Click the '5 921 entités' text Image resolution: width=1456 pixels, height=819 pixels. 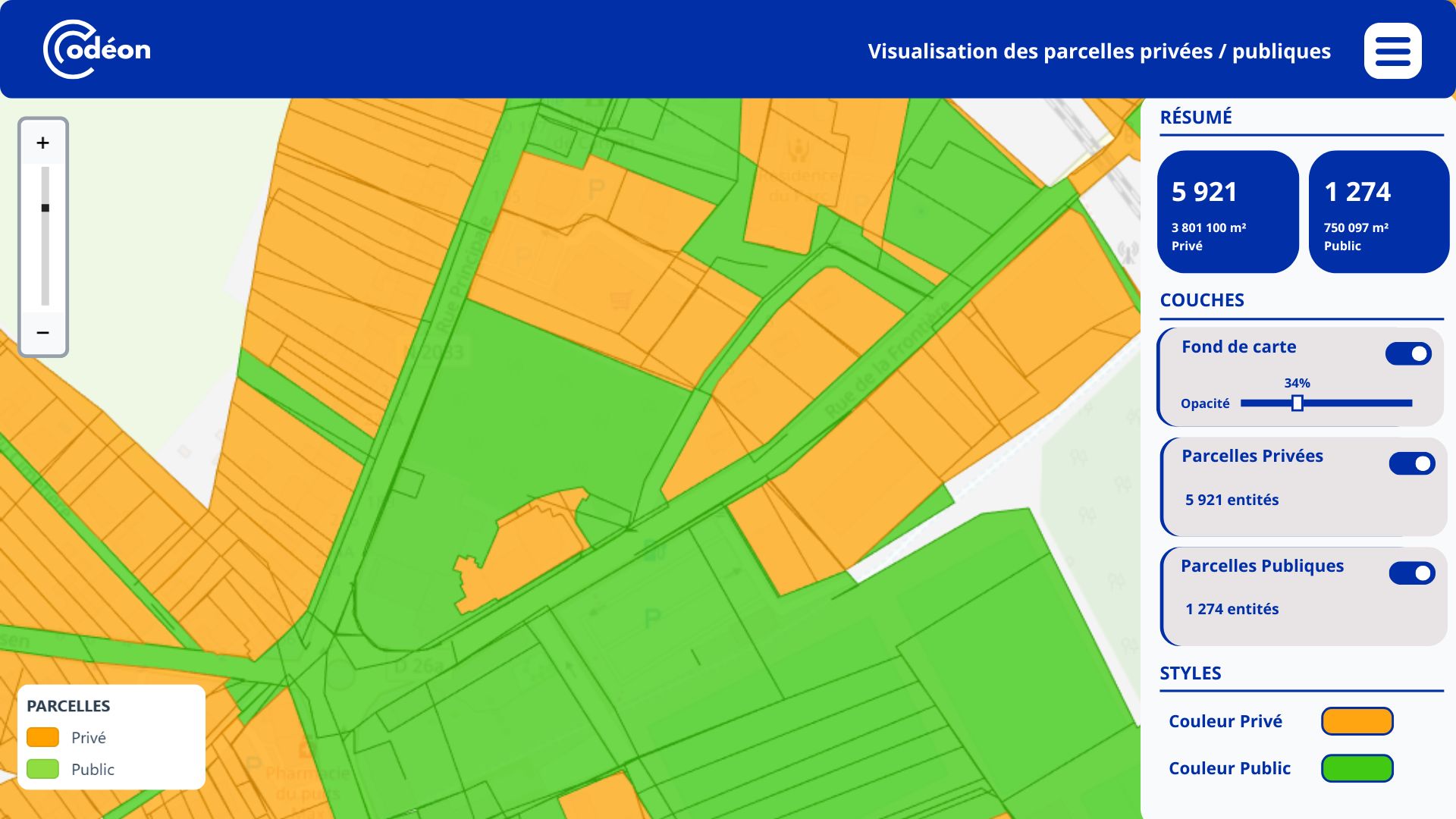click(1232, 500)
